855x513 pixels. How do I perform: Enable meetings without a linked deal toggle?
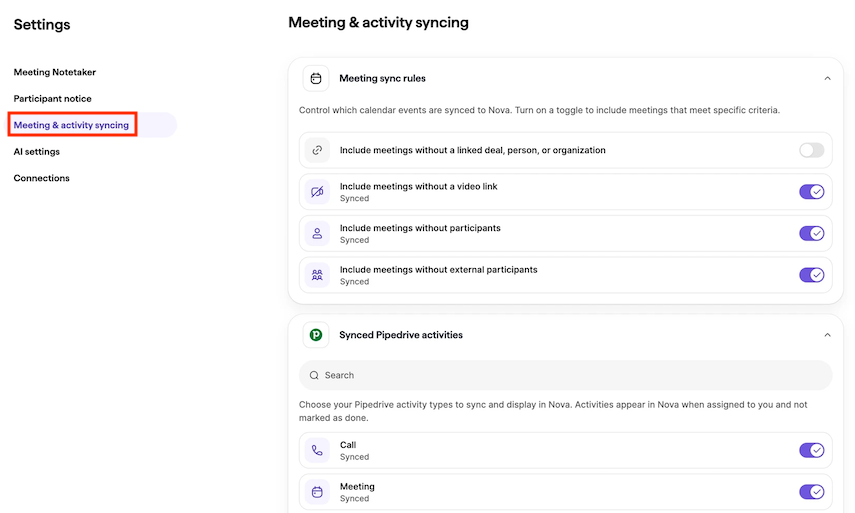pos(811,150)
